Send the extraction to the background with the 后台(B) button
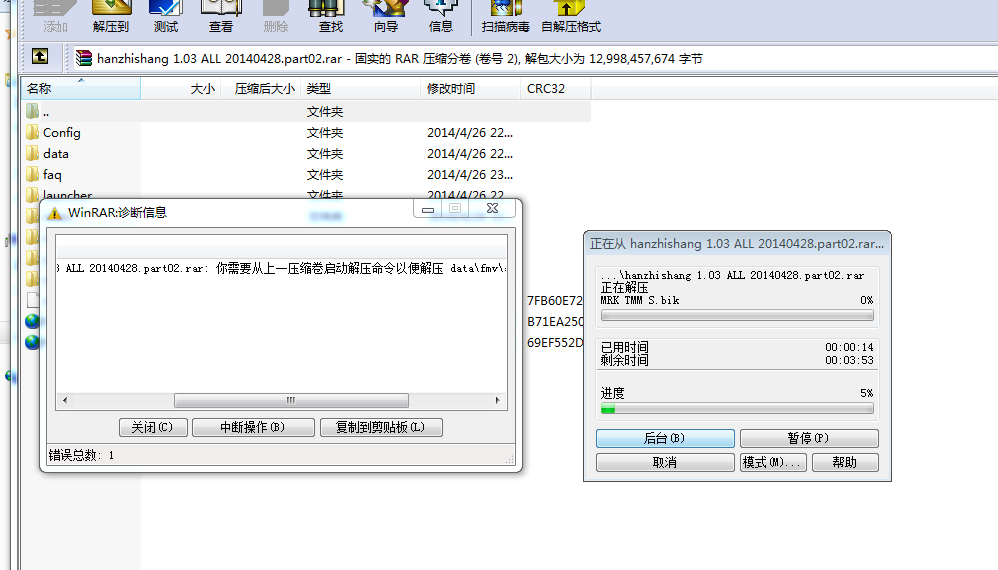The width and height of the screenshot is (998, 570). click(x=665, y=438)
